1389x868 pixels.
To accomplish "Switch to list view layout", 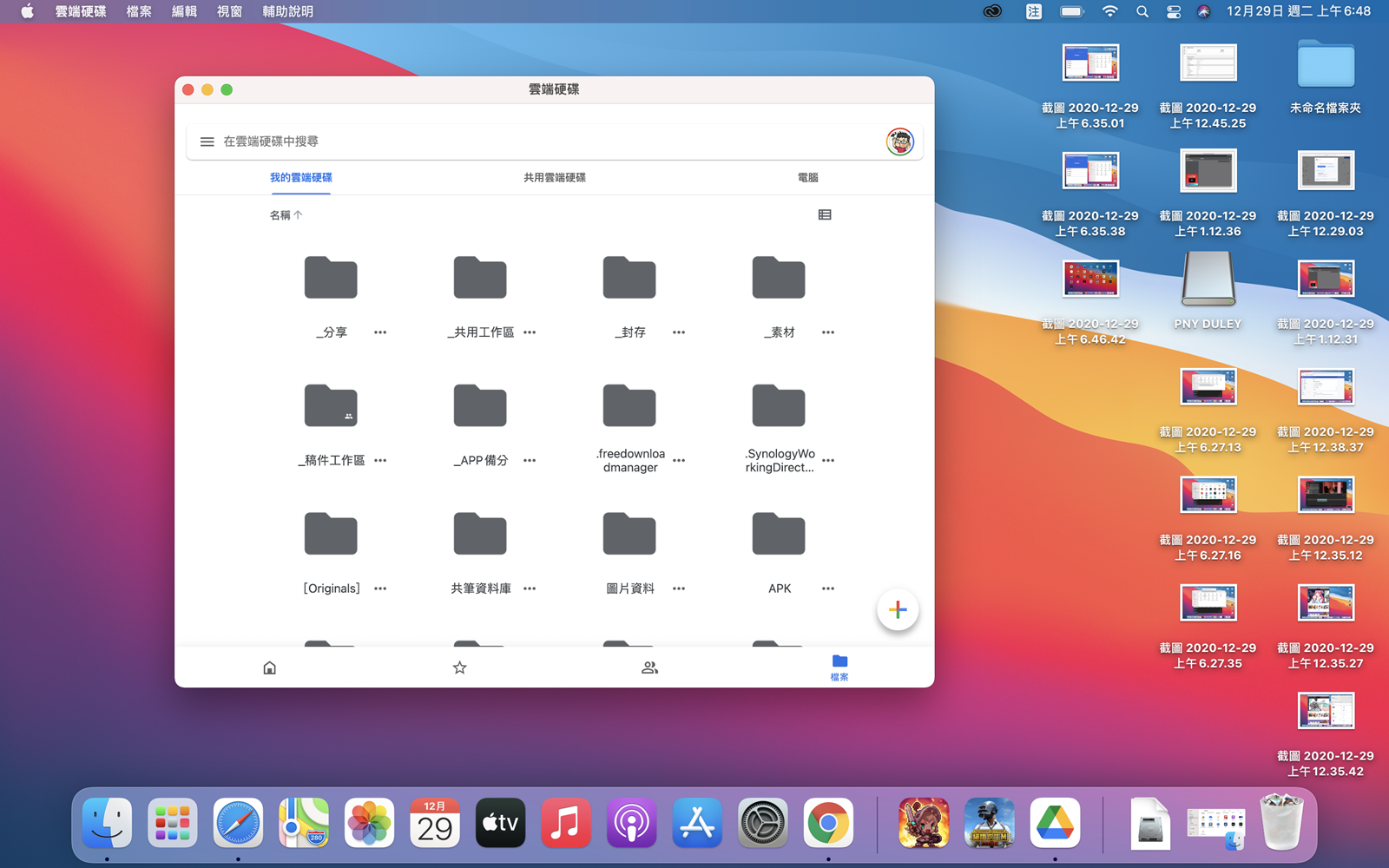I will click(x=825, y=214).
